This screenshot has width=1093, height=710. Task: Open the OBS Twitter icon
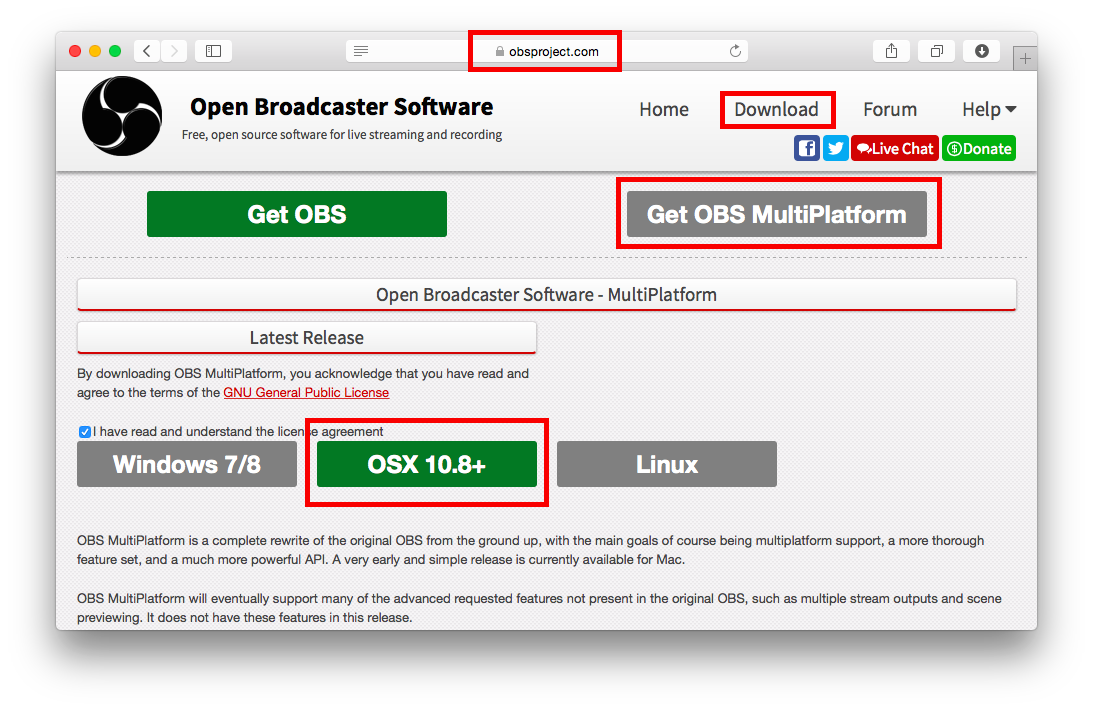835,148
